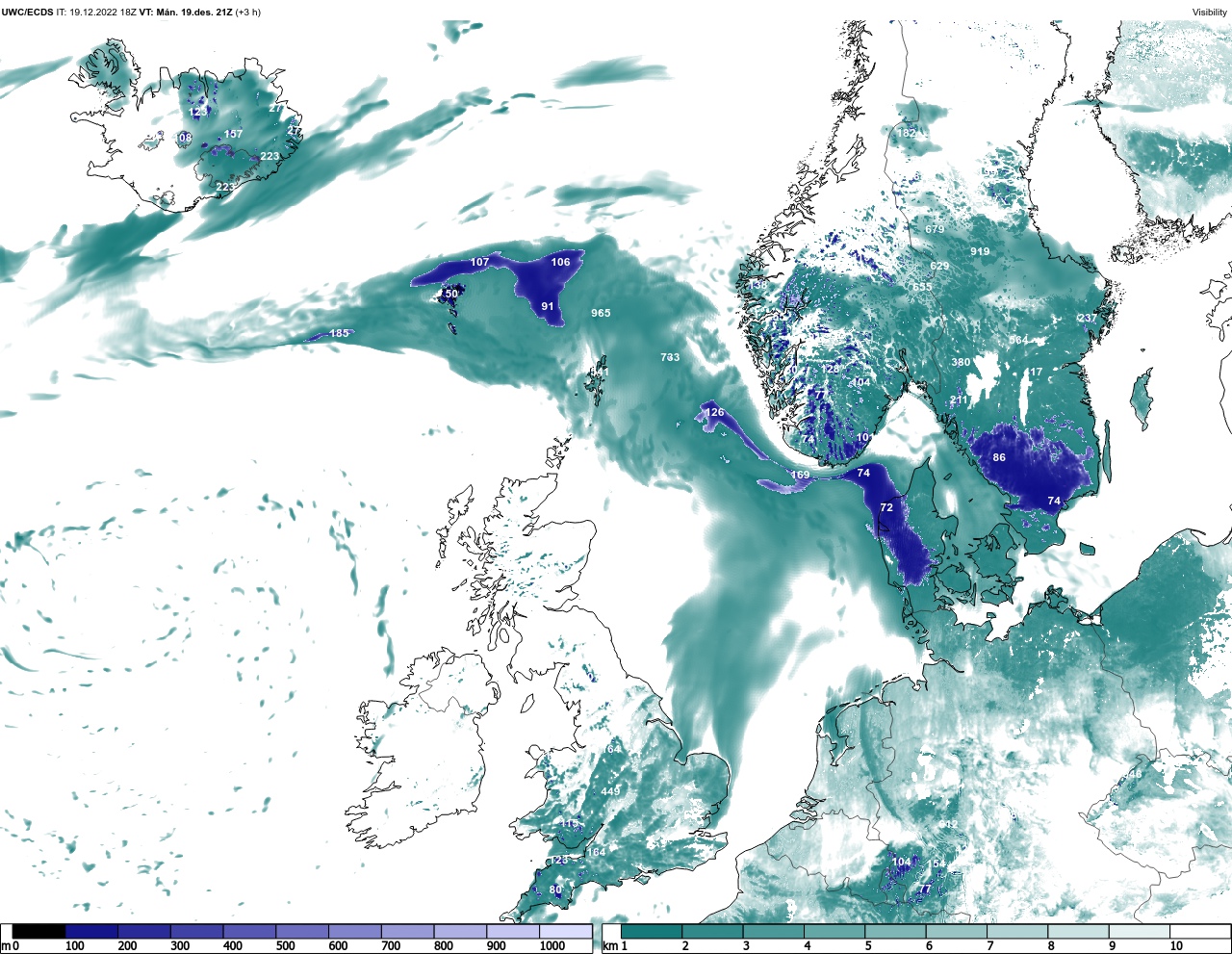Select the lightest 9–10 km legend swatch
This screenshot has width=1232, height=954.
1139,932
